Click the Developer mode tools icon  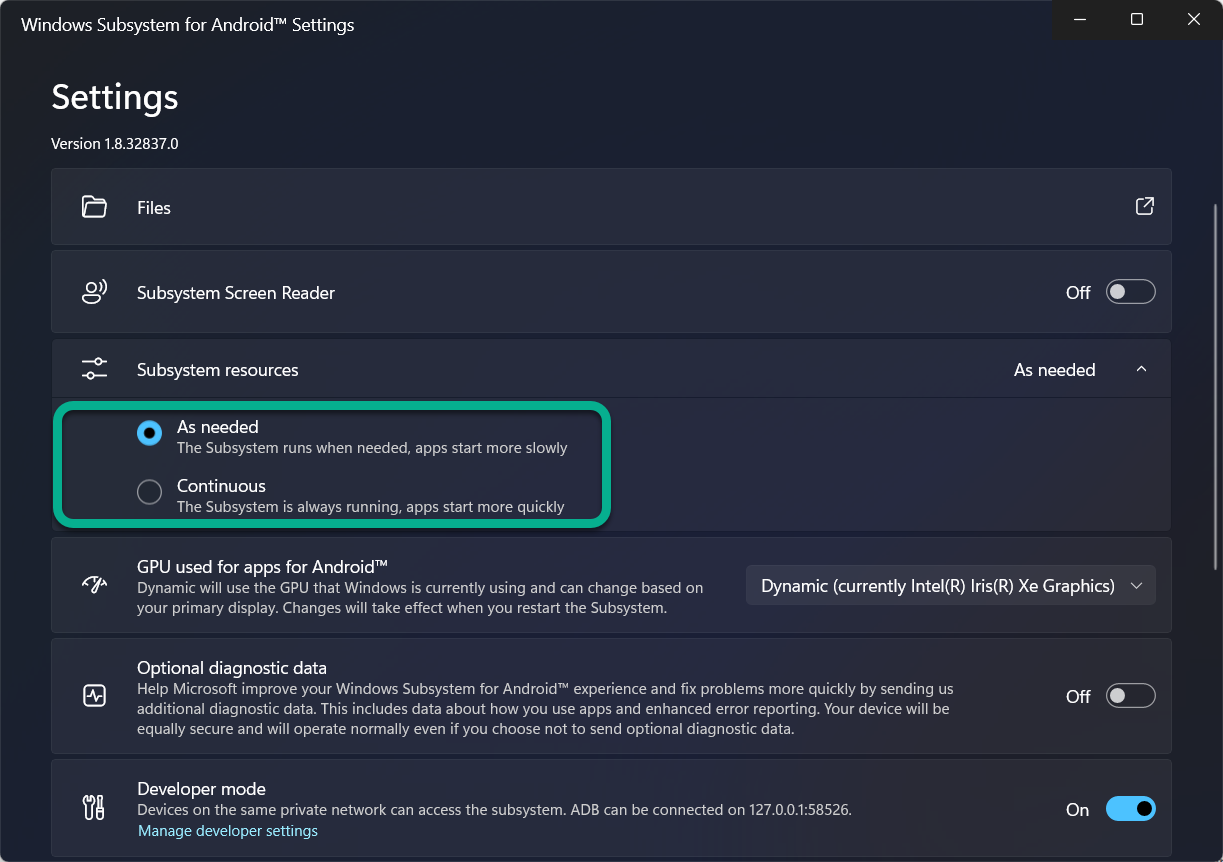click(x=94, y=808)
